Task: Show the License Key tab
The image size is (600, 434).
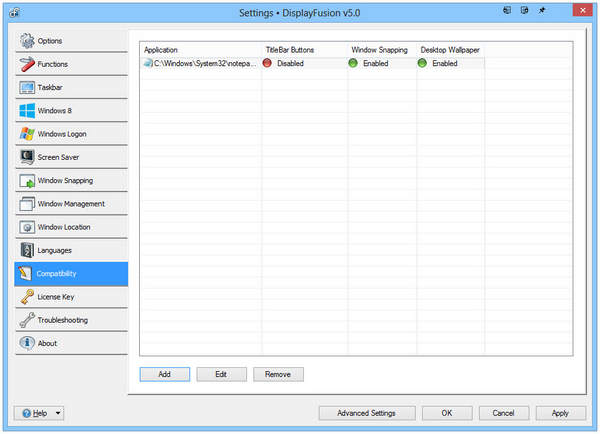Action: point(71,297)
